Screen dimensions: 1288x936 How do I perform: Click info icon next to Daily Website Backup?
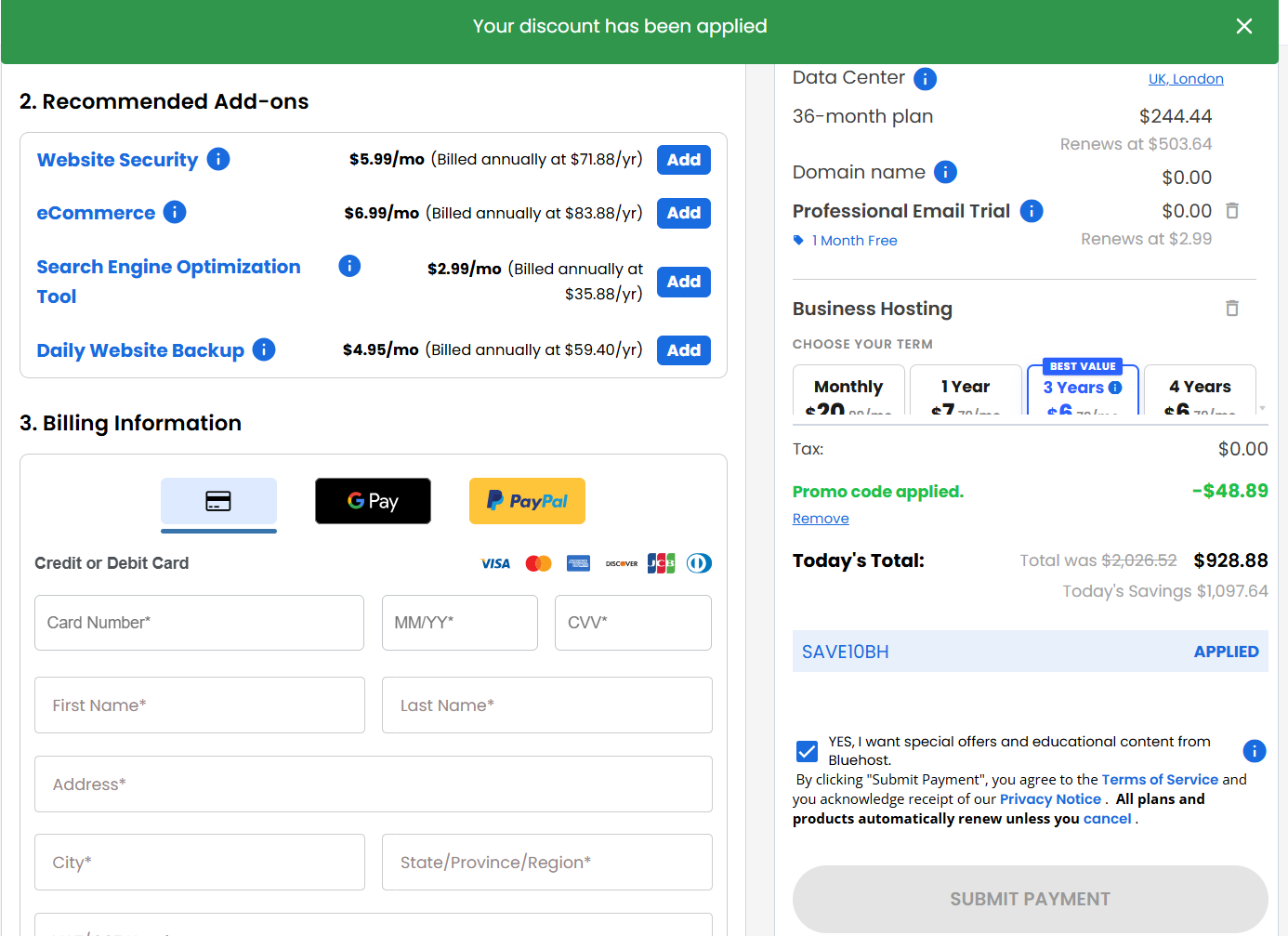(264, 349)
